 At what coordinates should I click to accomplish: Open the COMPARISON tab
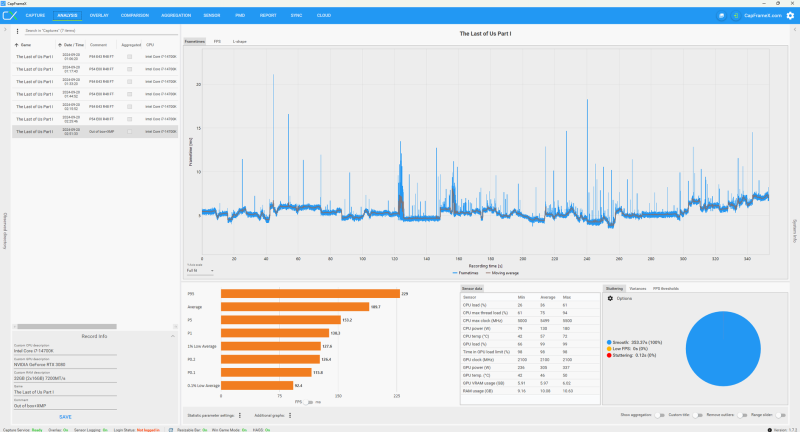click(135, 15)
